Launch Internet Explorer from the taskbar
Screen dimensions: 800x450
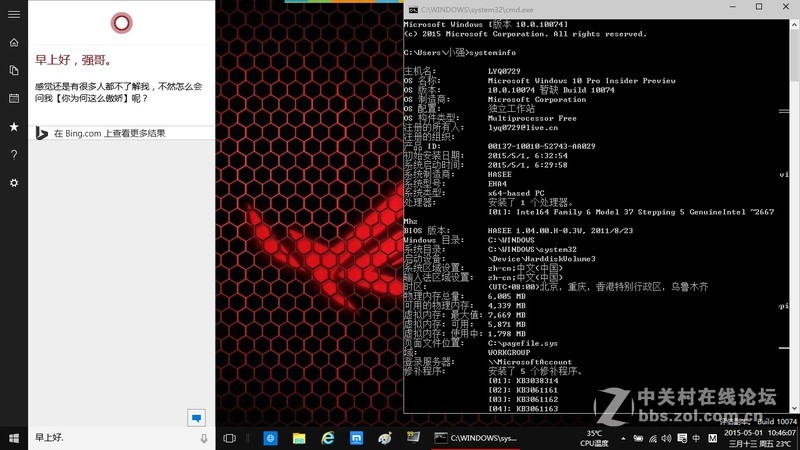click(x=328, y=438)
